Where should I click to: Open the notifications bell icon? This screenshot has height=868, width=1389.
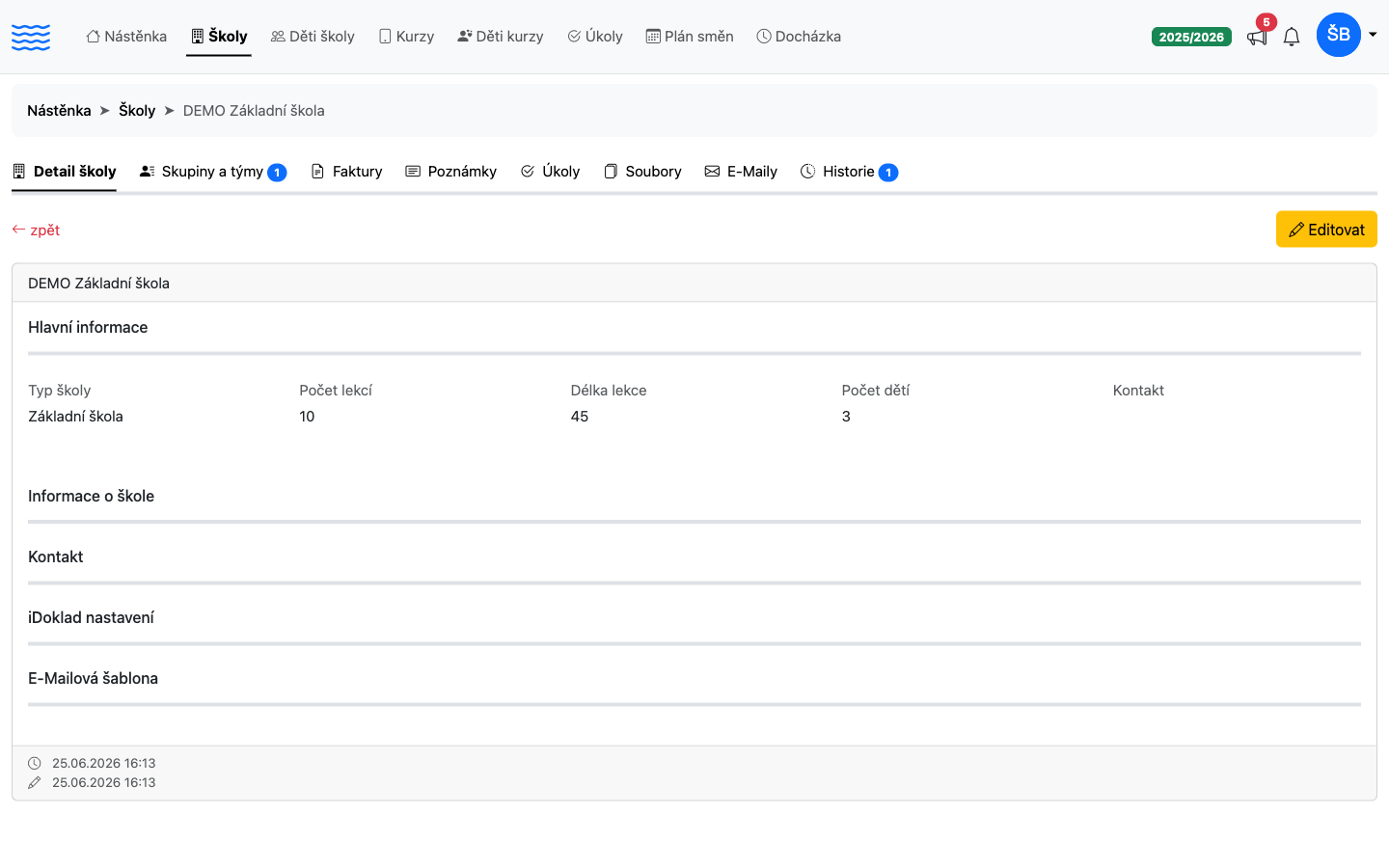click(1292, 37)
